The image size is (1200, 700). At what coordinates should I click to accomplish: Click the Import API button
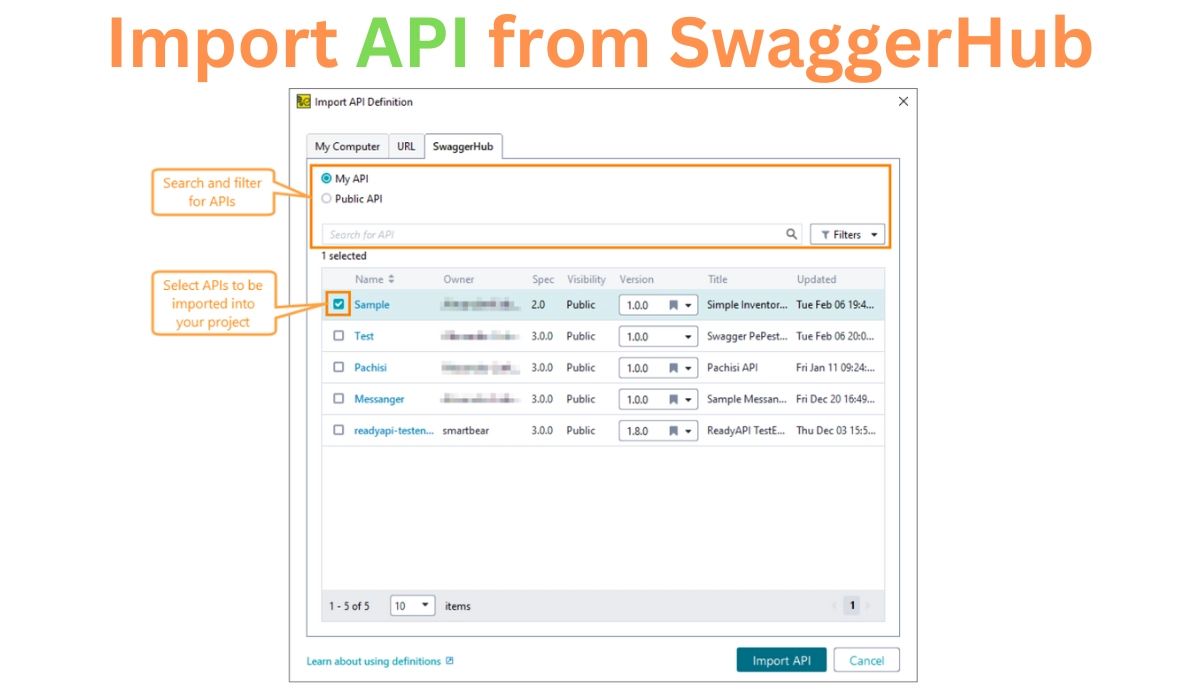coord(781,660)
